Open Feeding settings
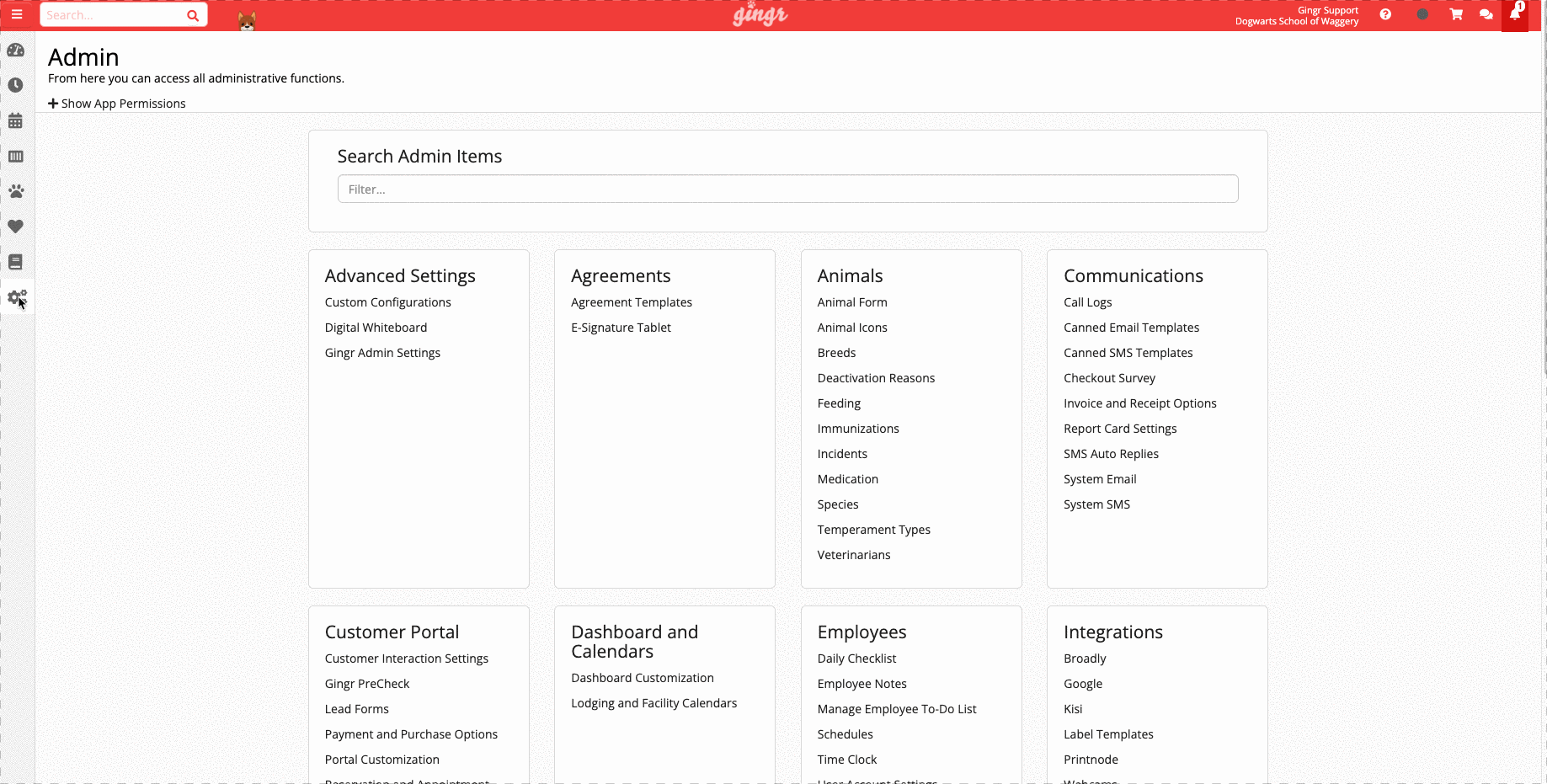The height and width of the screenshot is (784, 1547). coord(840,403)
